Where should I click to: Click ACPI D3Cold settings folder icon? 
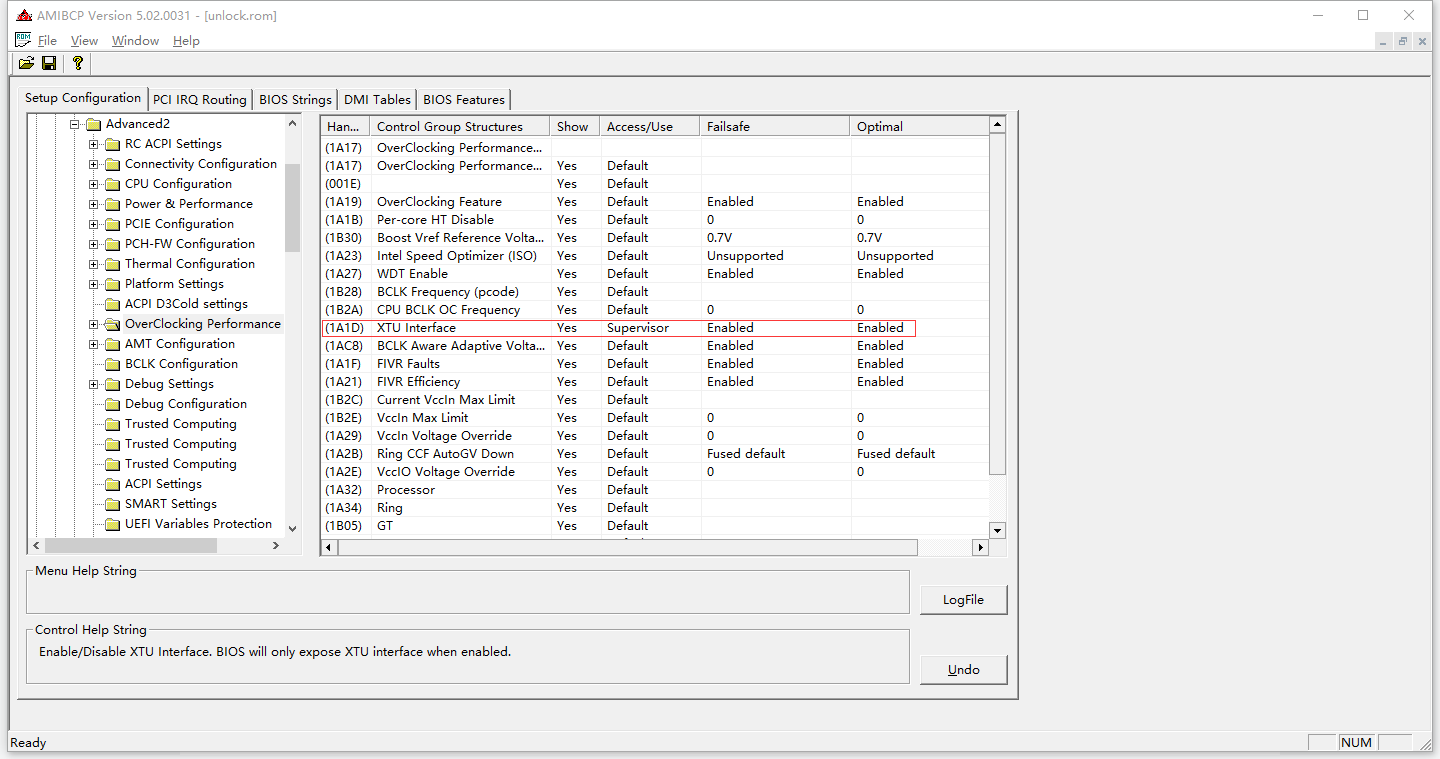pyautogui.click(x=112, y=304)
